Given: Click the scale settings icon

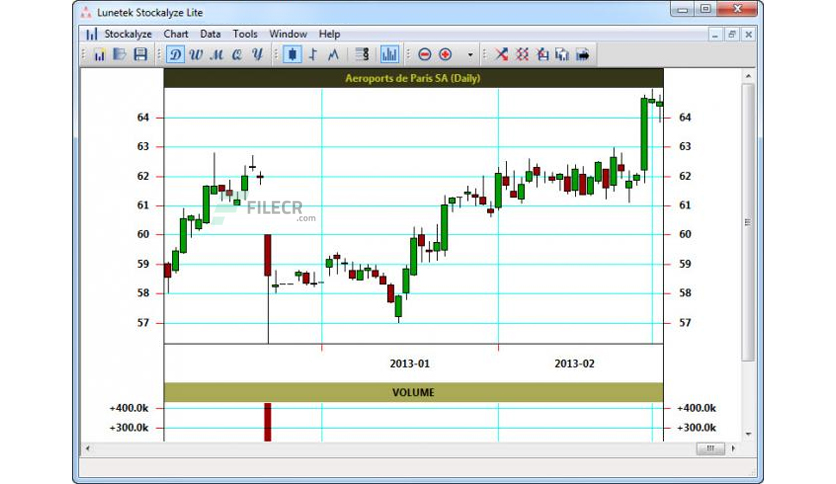Looking at the screenshot, I should [362, 54].
